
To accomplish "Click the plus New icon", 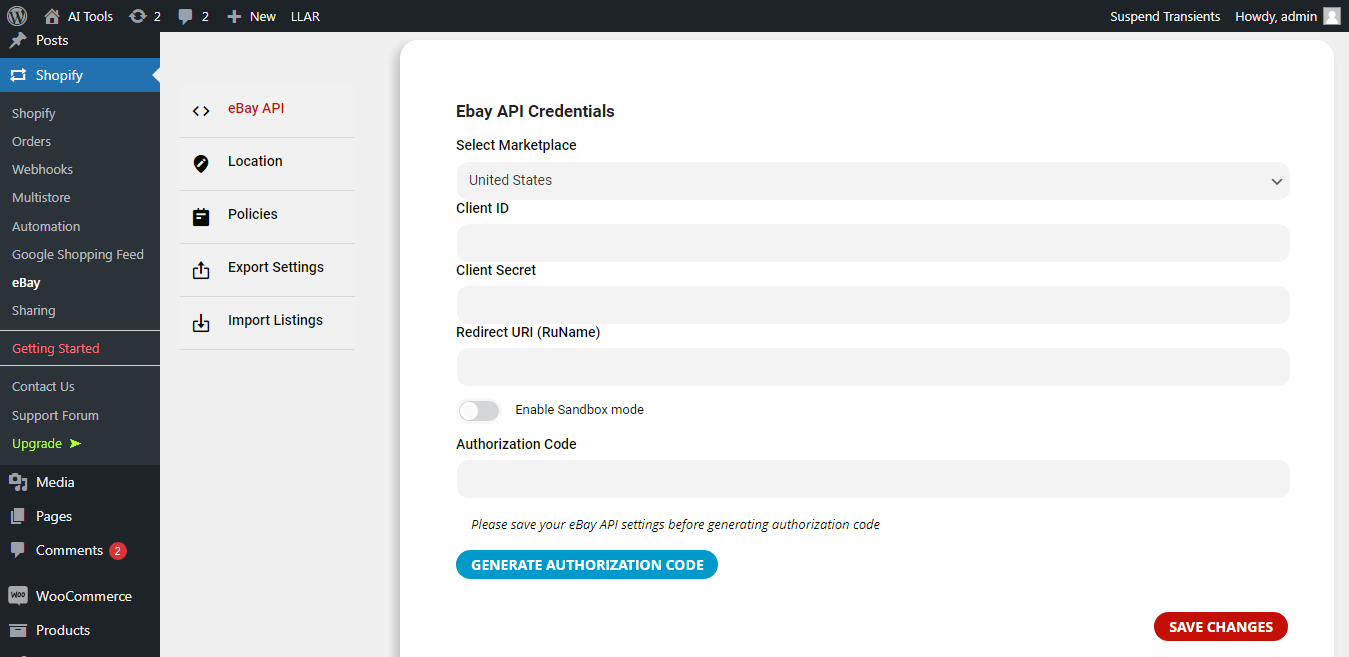I will tap(234, 16).
